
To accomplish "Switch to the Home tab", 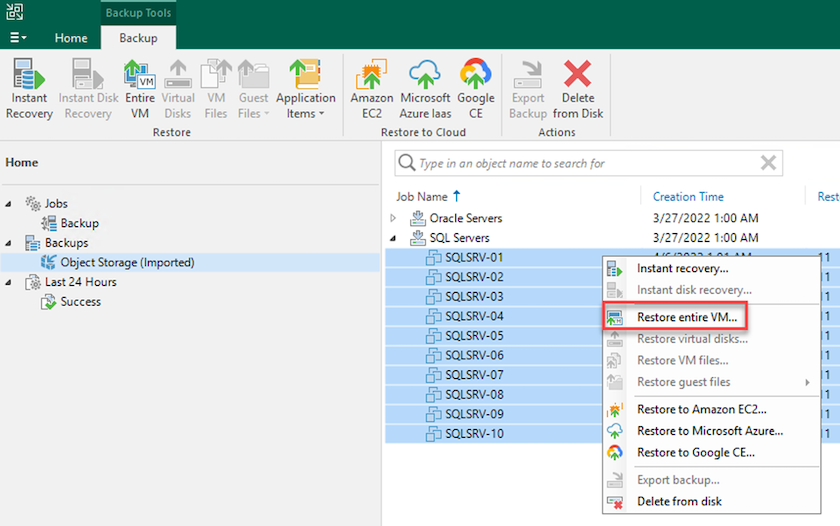I will [71, 38].
